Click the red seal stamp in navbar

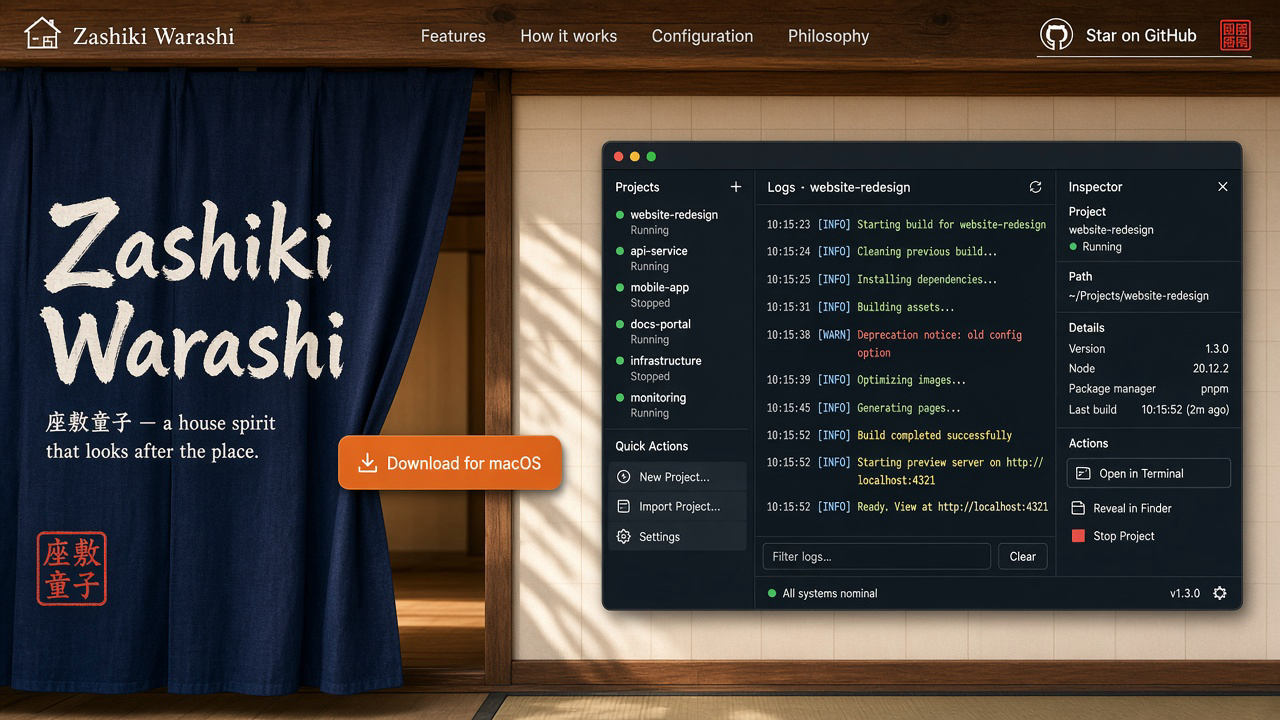tap(1236, 35)
